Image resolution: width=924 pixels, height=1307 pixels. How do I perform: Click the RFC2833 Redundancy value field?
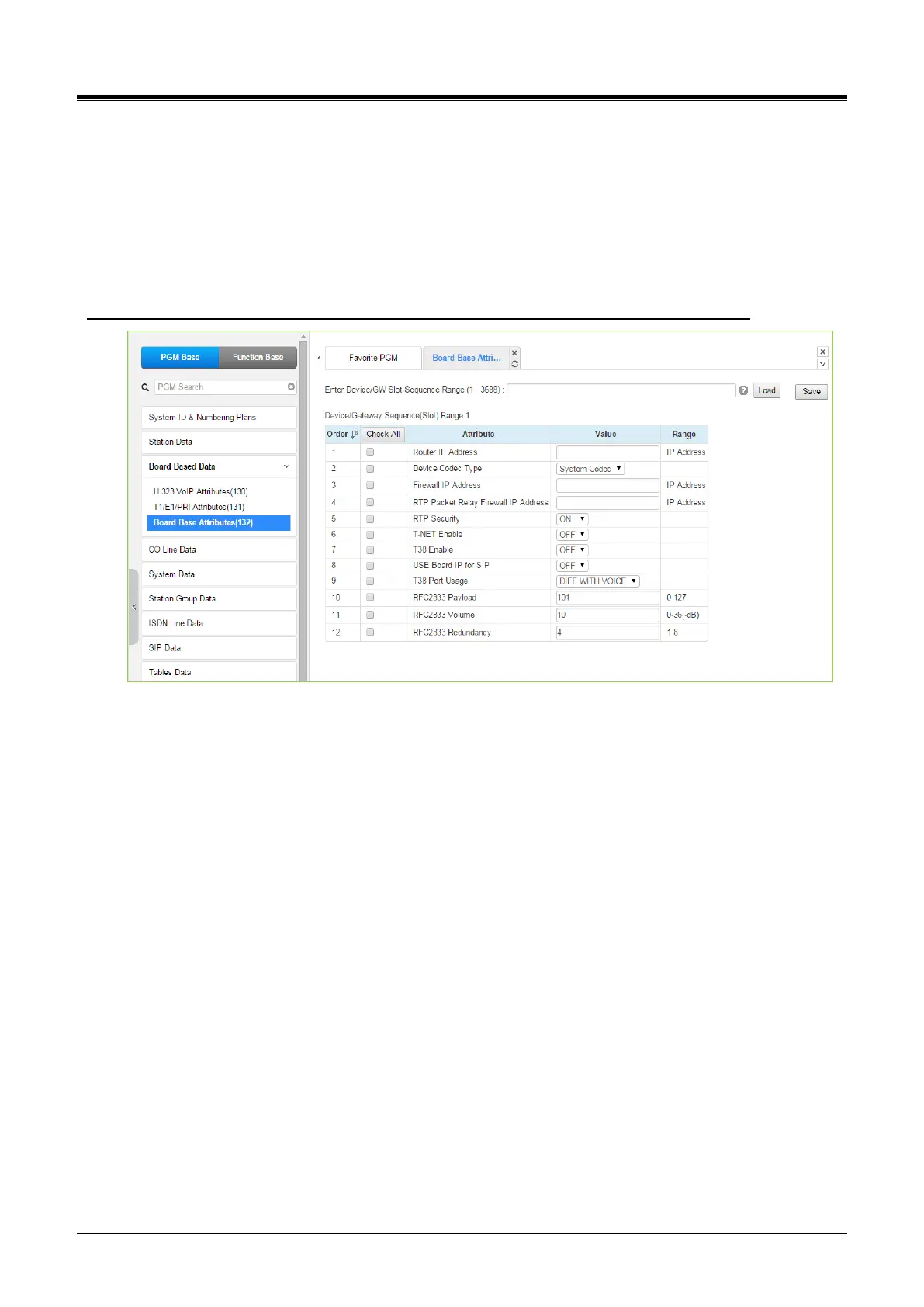click(607, 633)
